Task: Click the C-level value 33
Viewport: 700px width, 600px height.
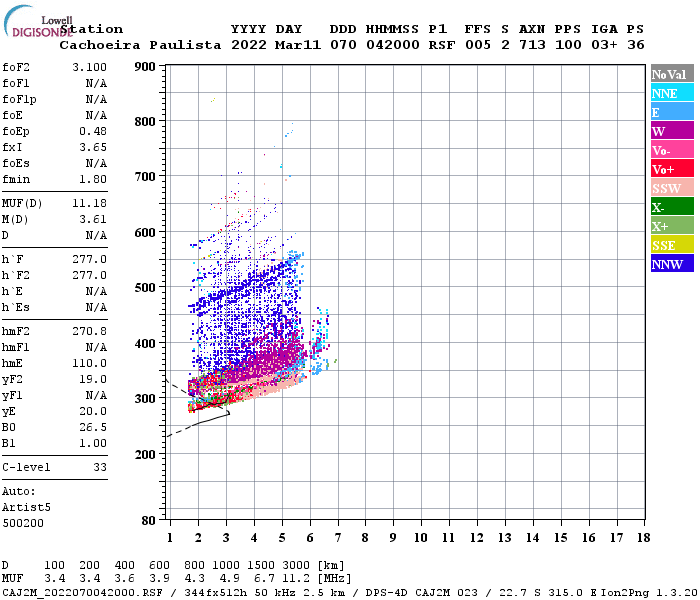Action: pos(100,467)
